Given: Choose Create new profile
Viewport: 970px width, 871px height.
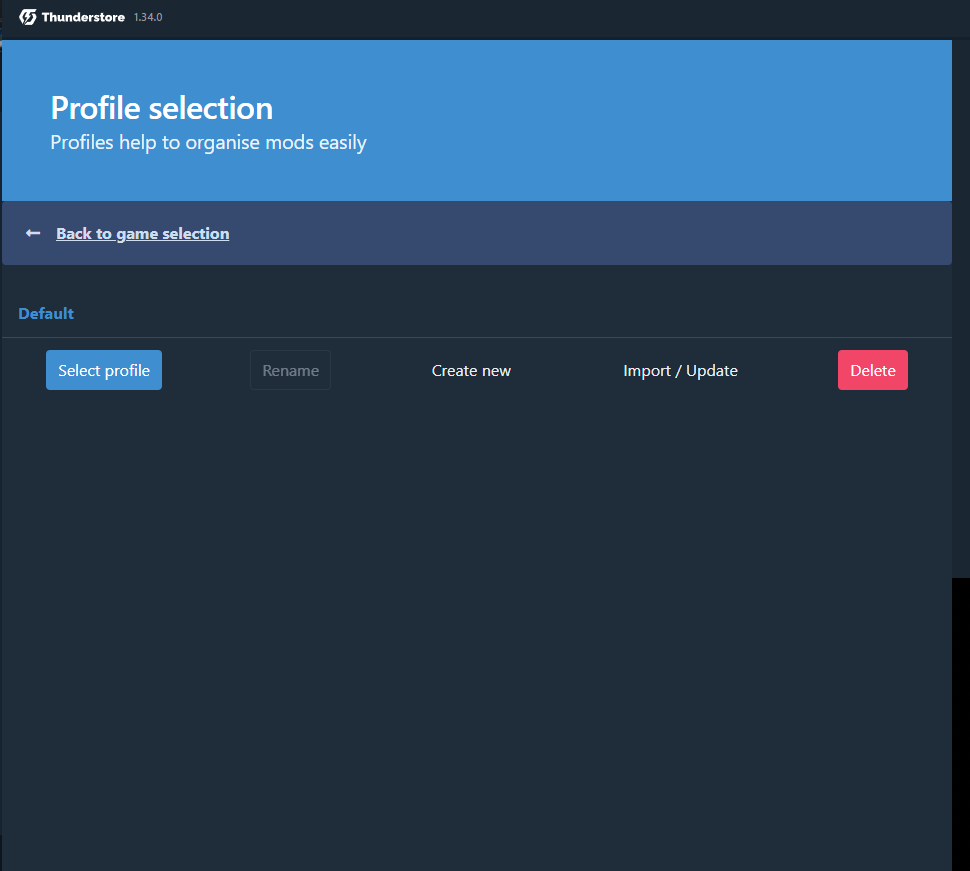Looking at the screenshot, I should [x=471, y=370].
